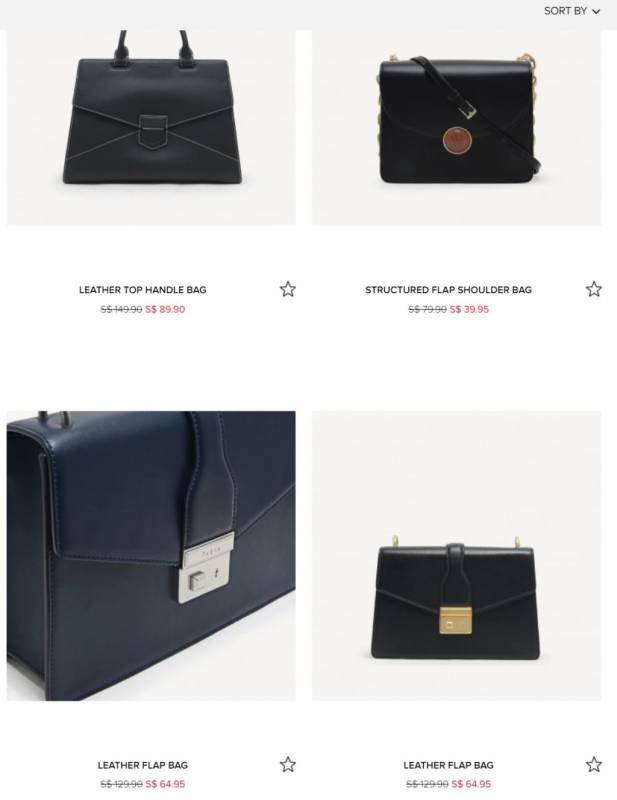View the black flap bag with gold lock

click(457, 556)
